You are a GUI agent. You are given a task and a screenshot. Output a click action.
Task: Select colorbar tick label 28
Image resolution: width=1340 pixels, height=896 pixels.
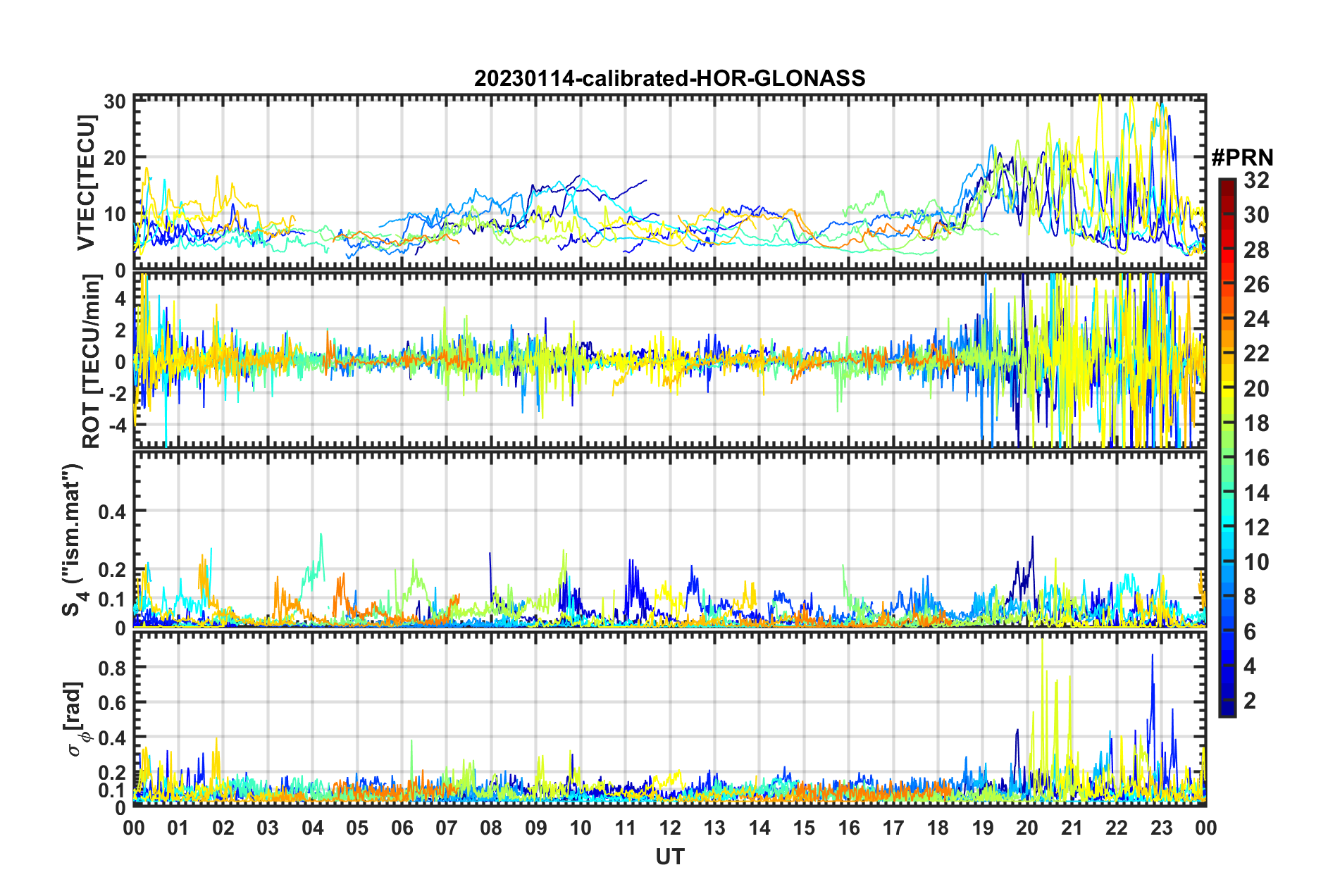(1256, 250)
